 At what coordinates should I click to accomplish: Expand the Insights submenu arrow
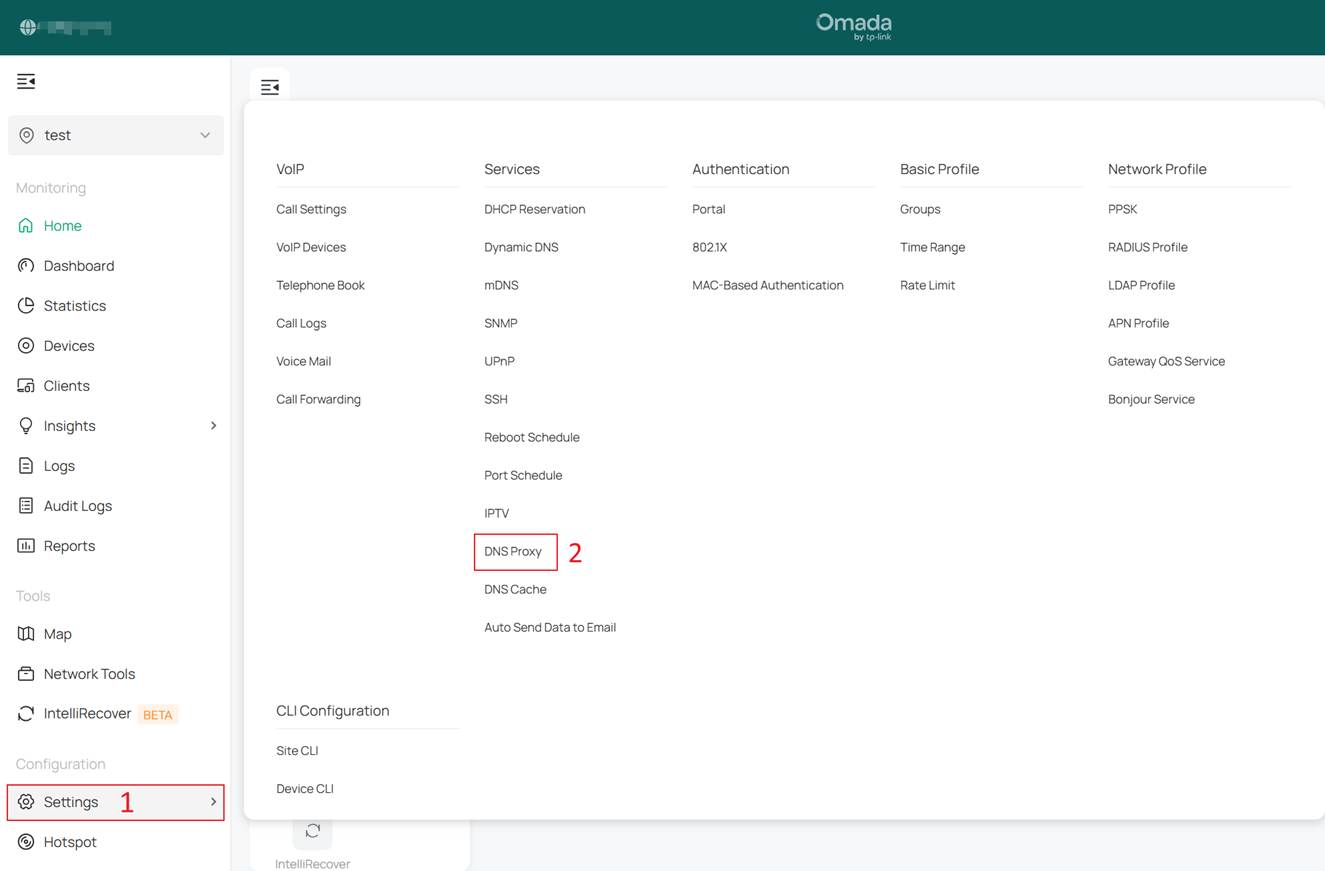click(213, 426)
